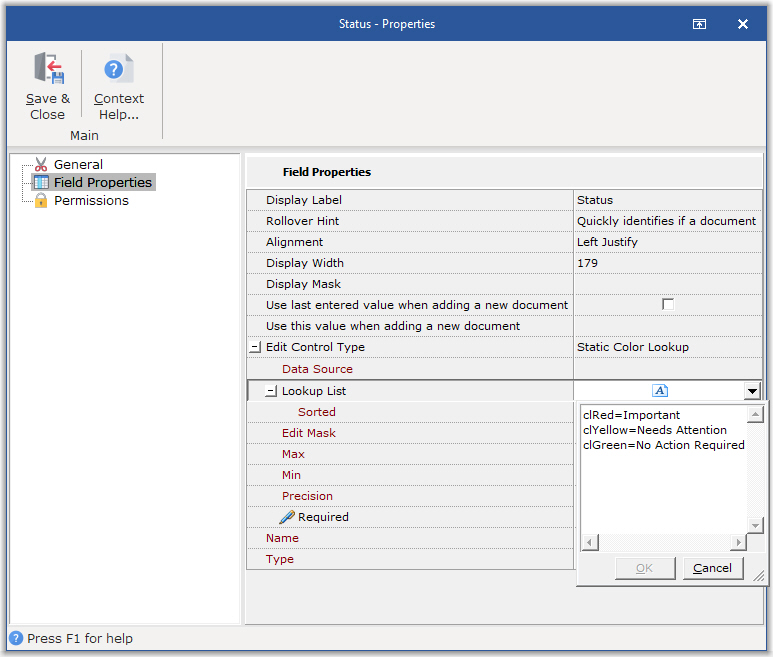The height and width of the screenshot is (657, 773).
Task: Click the help icon in the status bar
Action: point(16,638)
